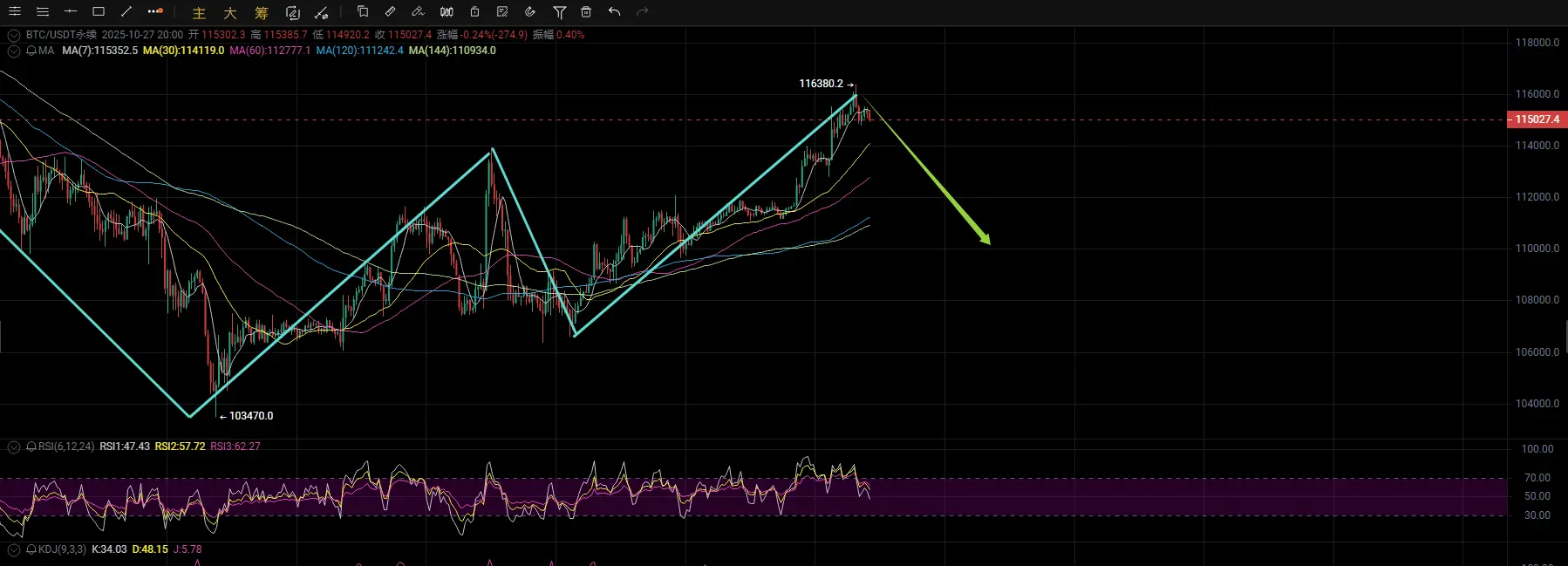Open the funnel filter icon
Image resolution: width=1568 pixels, height=566 pixels.
coord(560,12)
